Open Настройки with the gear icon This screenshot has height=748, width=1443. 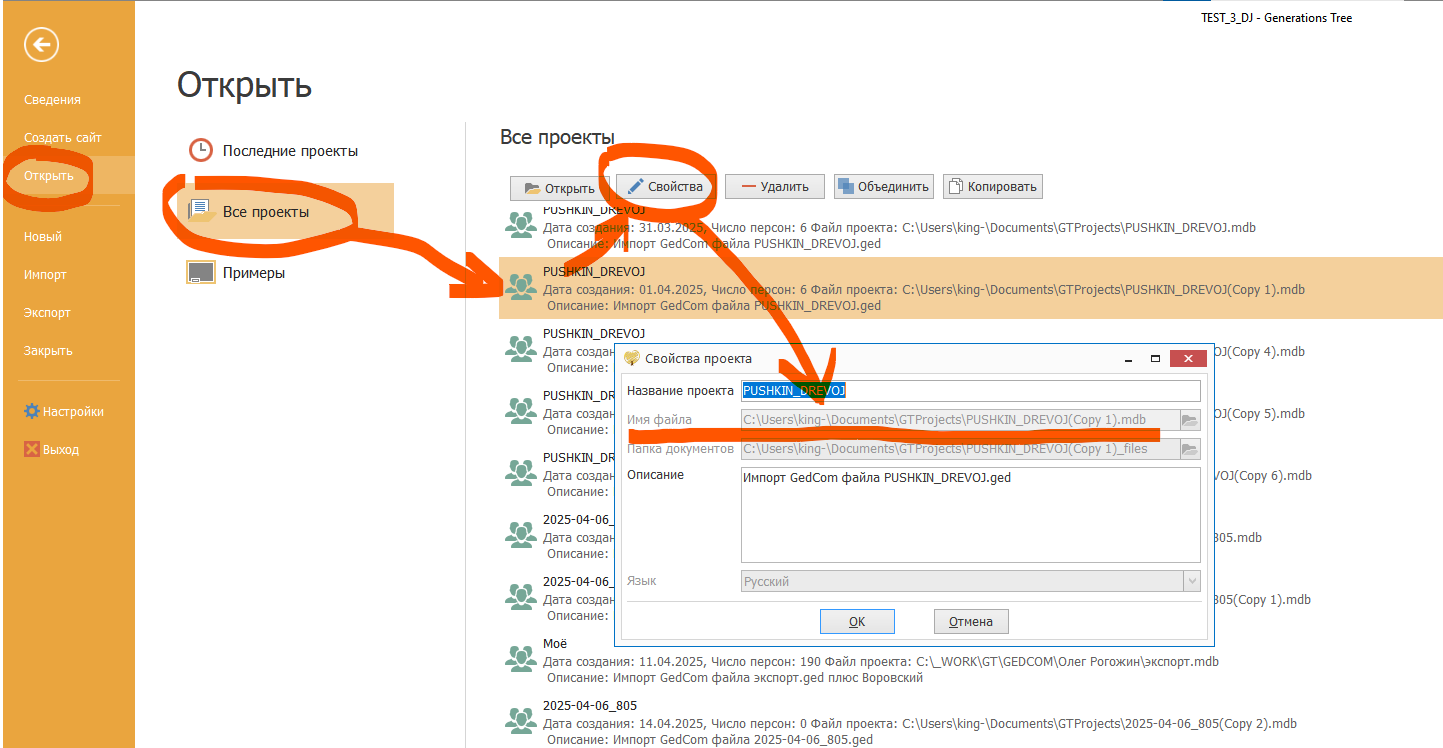coord(32,411)
